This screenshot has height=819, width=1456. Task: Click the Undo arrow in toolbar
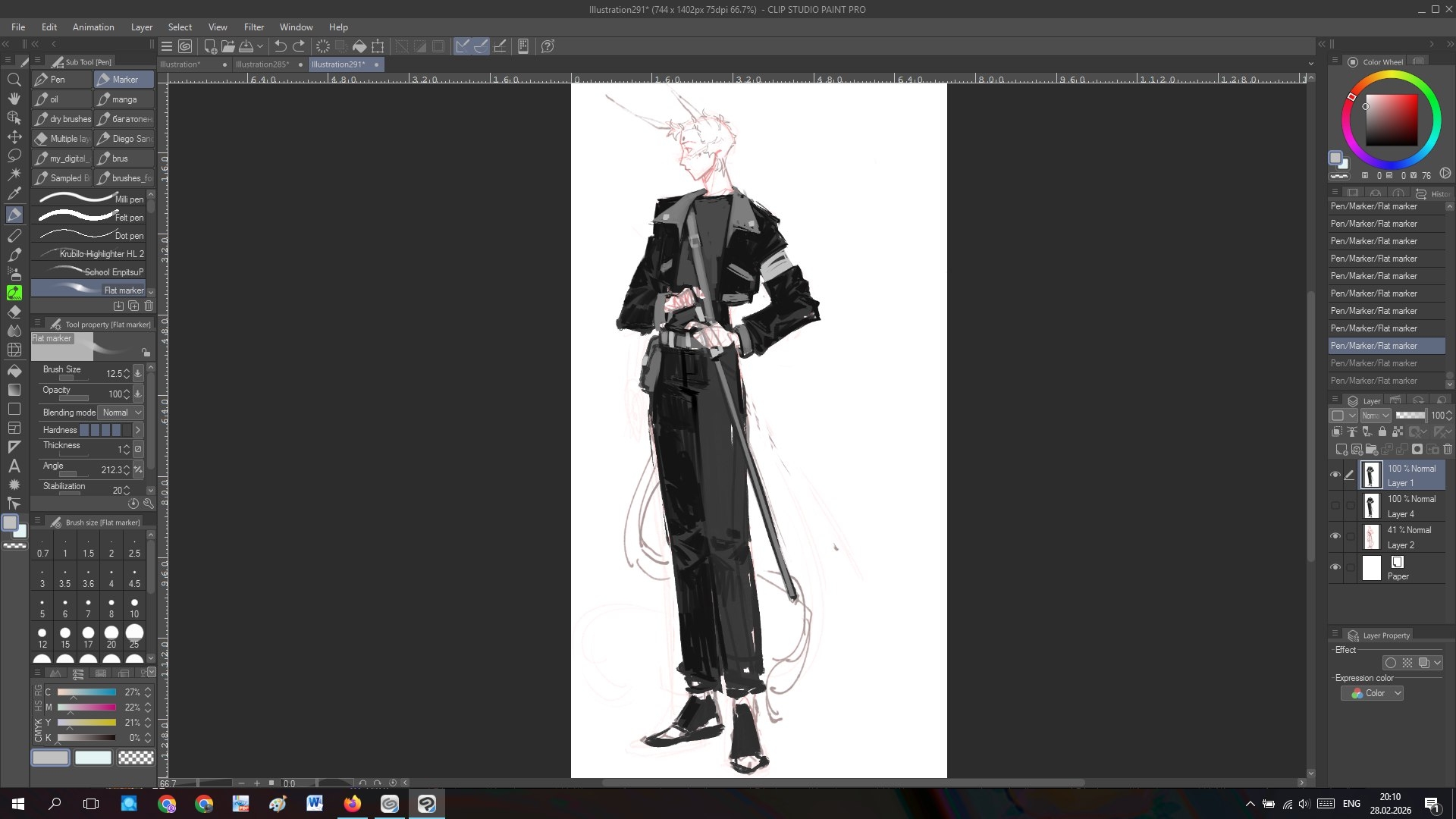(280, 46)
